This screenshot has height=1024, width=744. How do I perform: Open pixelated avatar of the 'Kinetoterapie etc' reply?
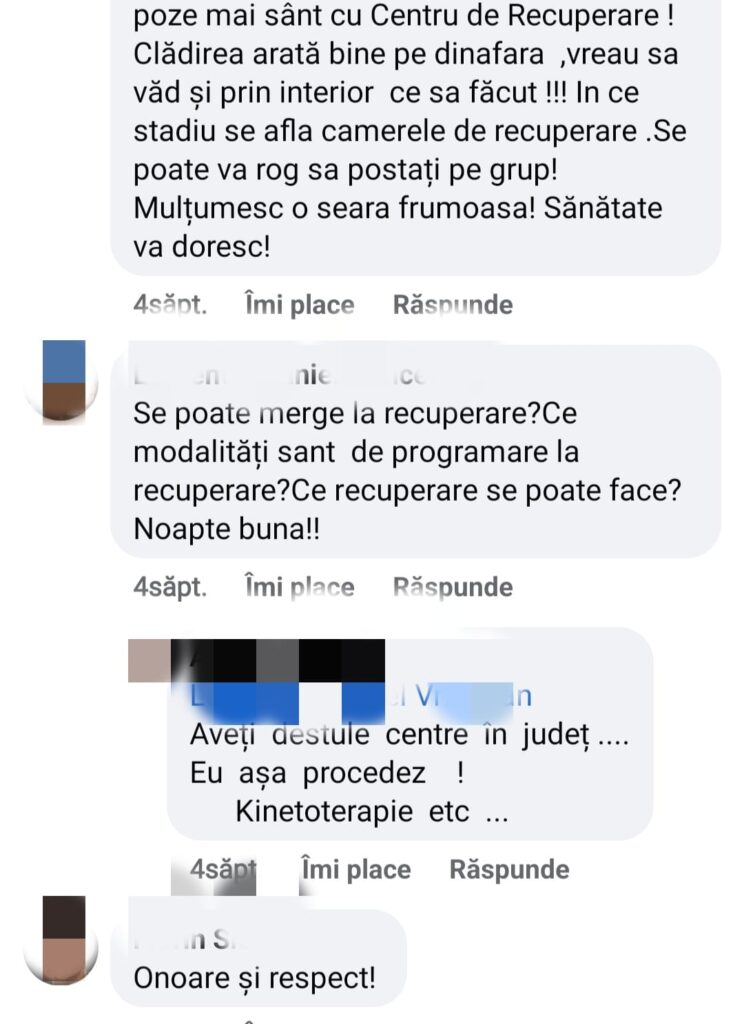149,661
